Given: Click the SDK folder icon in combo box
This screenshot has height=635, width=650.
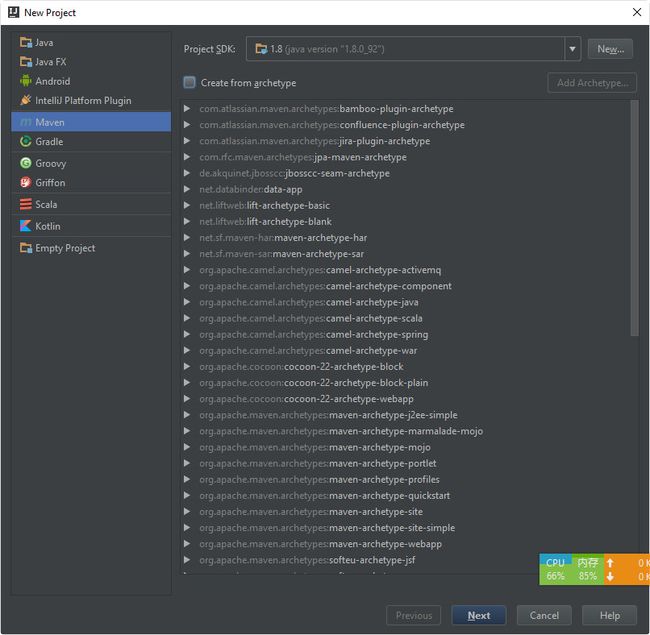Looking at the screenshot, I should pos(261,49).
